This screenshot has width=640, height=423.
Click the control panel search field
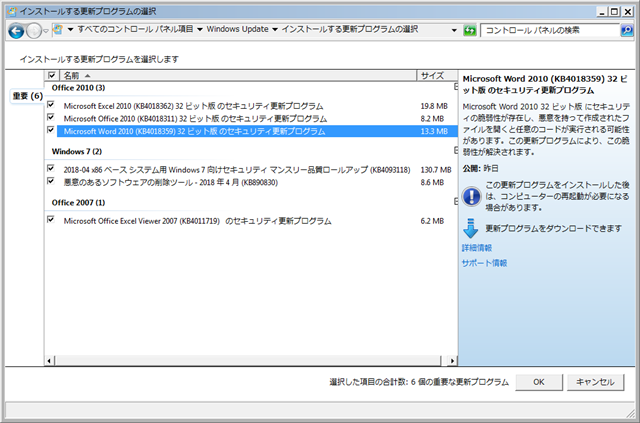[550, 30]
